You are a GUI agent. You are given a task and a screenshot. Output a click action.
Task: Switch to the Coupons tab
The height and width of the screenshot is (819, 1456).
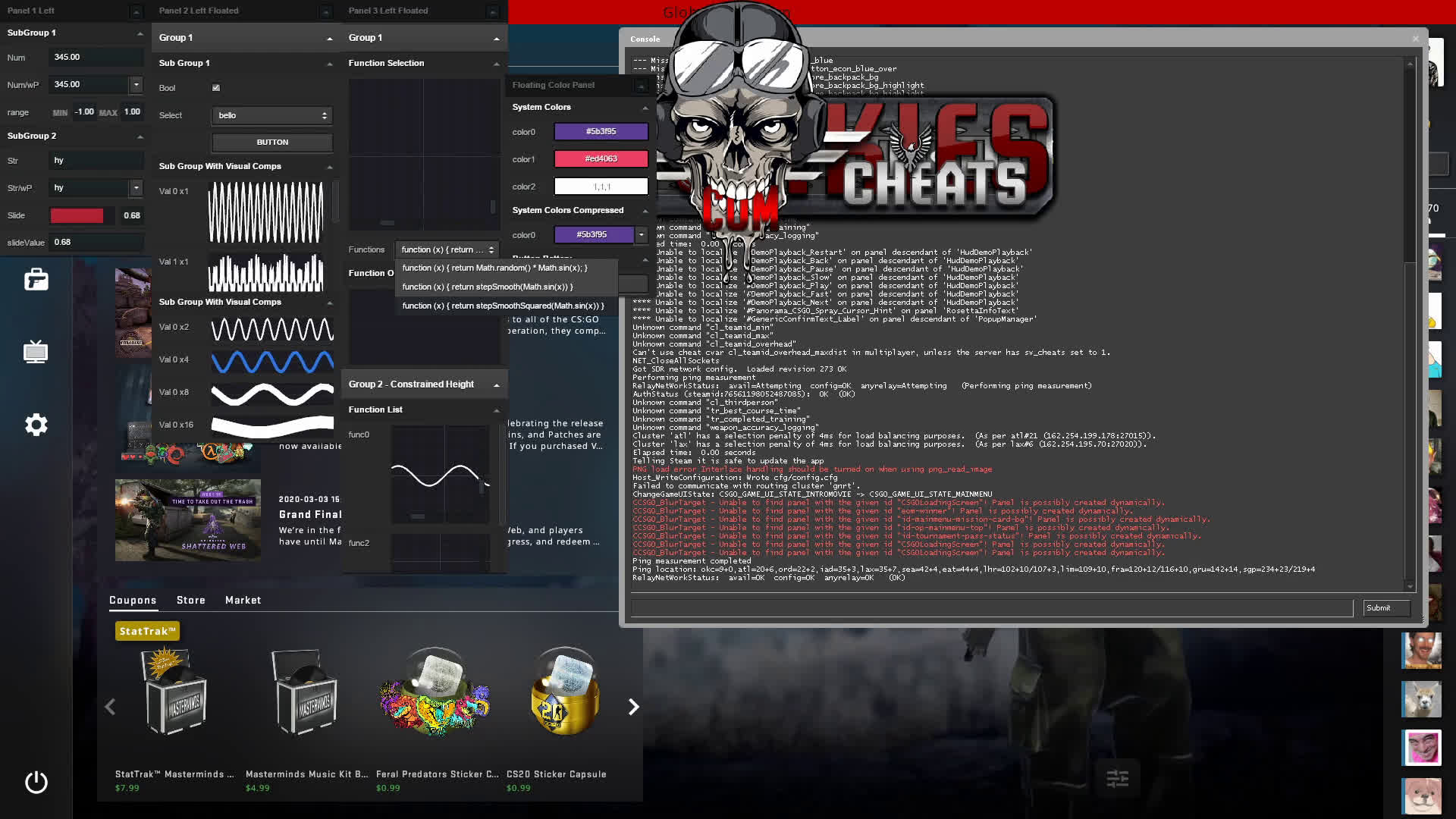(133, 600)
